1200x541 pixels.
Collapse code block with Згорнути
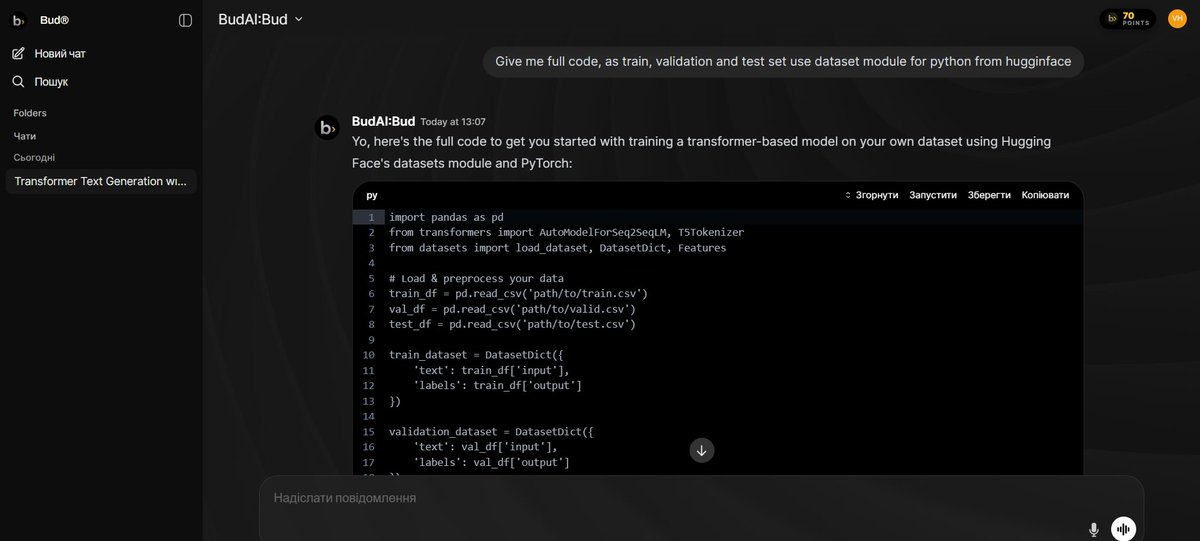click(x=871, y=195)
